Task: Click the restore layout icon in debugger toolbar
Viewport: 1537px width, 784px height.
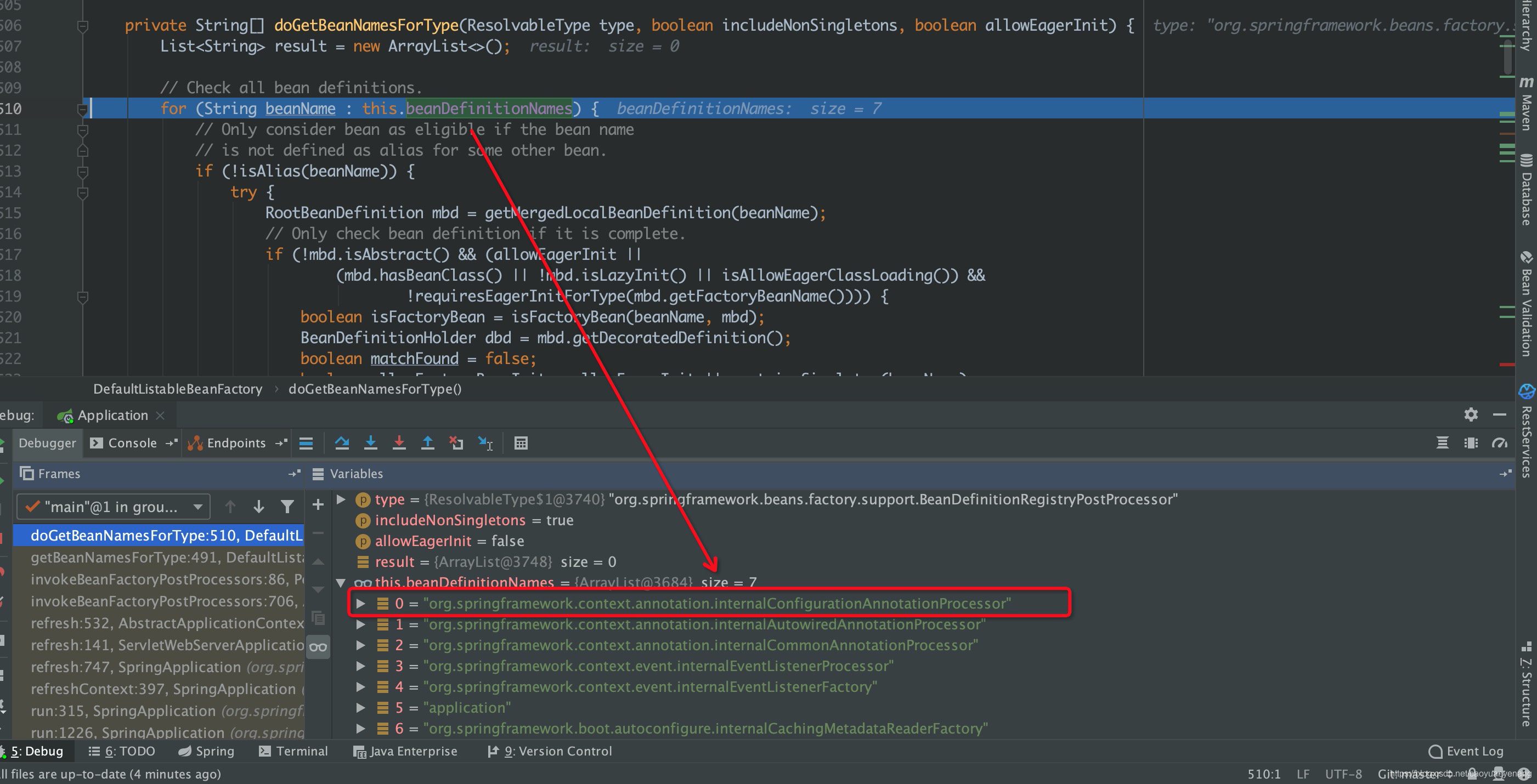Action: [x=1471, y=443]
